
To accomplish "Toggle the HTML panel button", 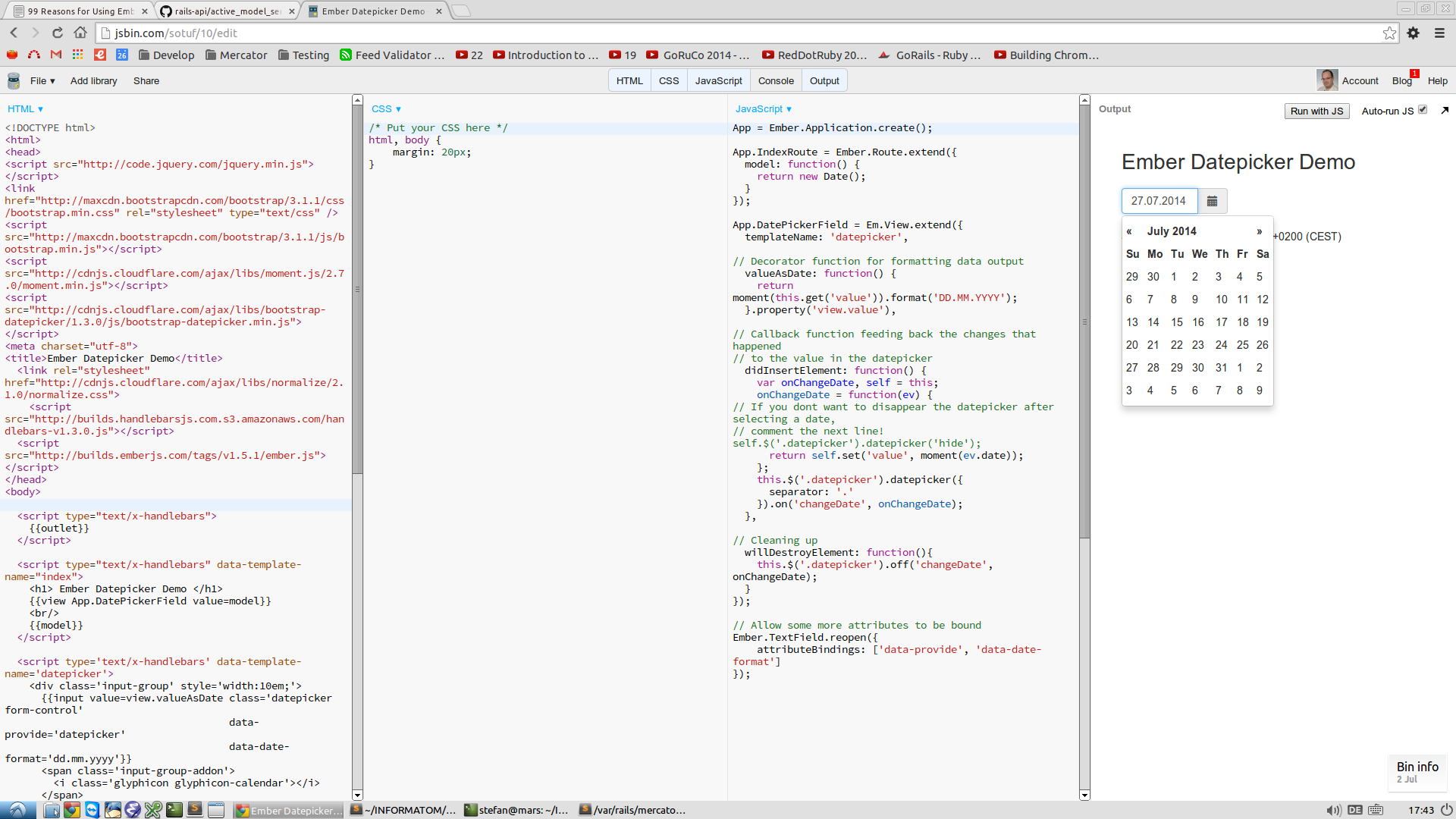I will (629, 80).
